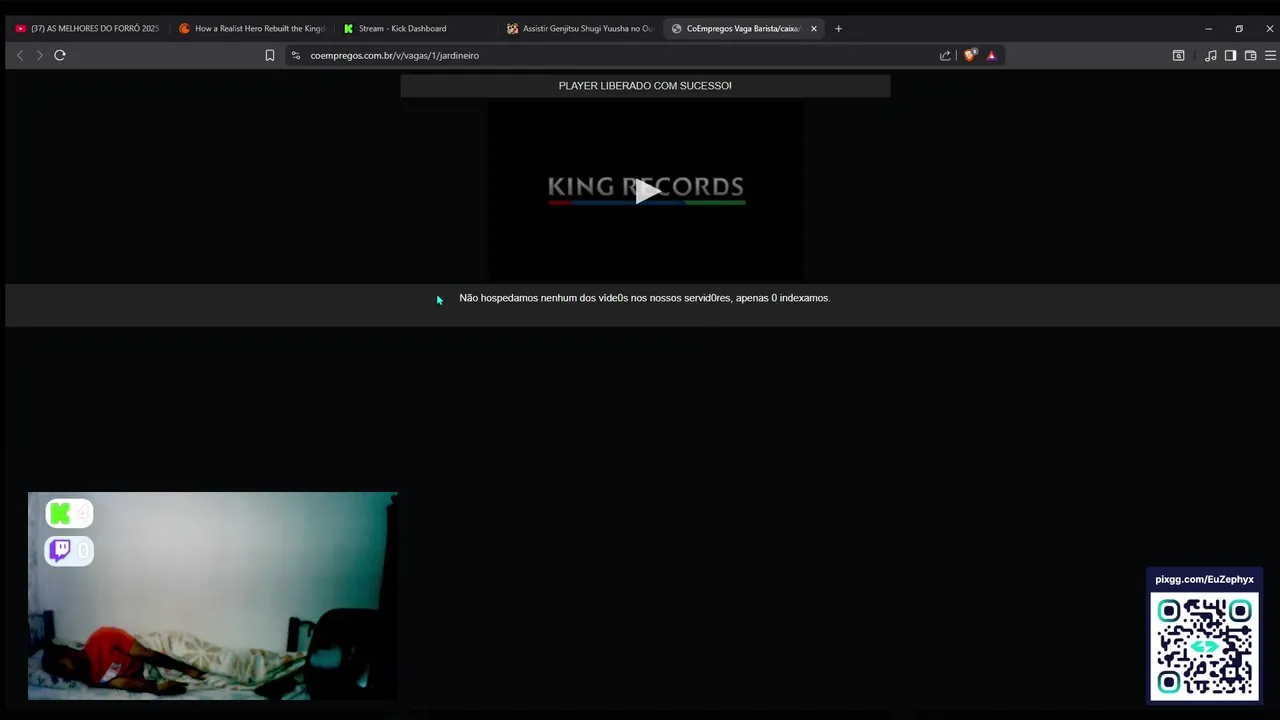
Task: Close the CoEmpregos Vaga Barista tab
Action: click(814, 28)
